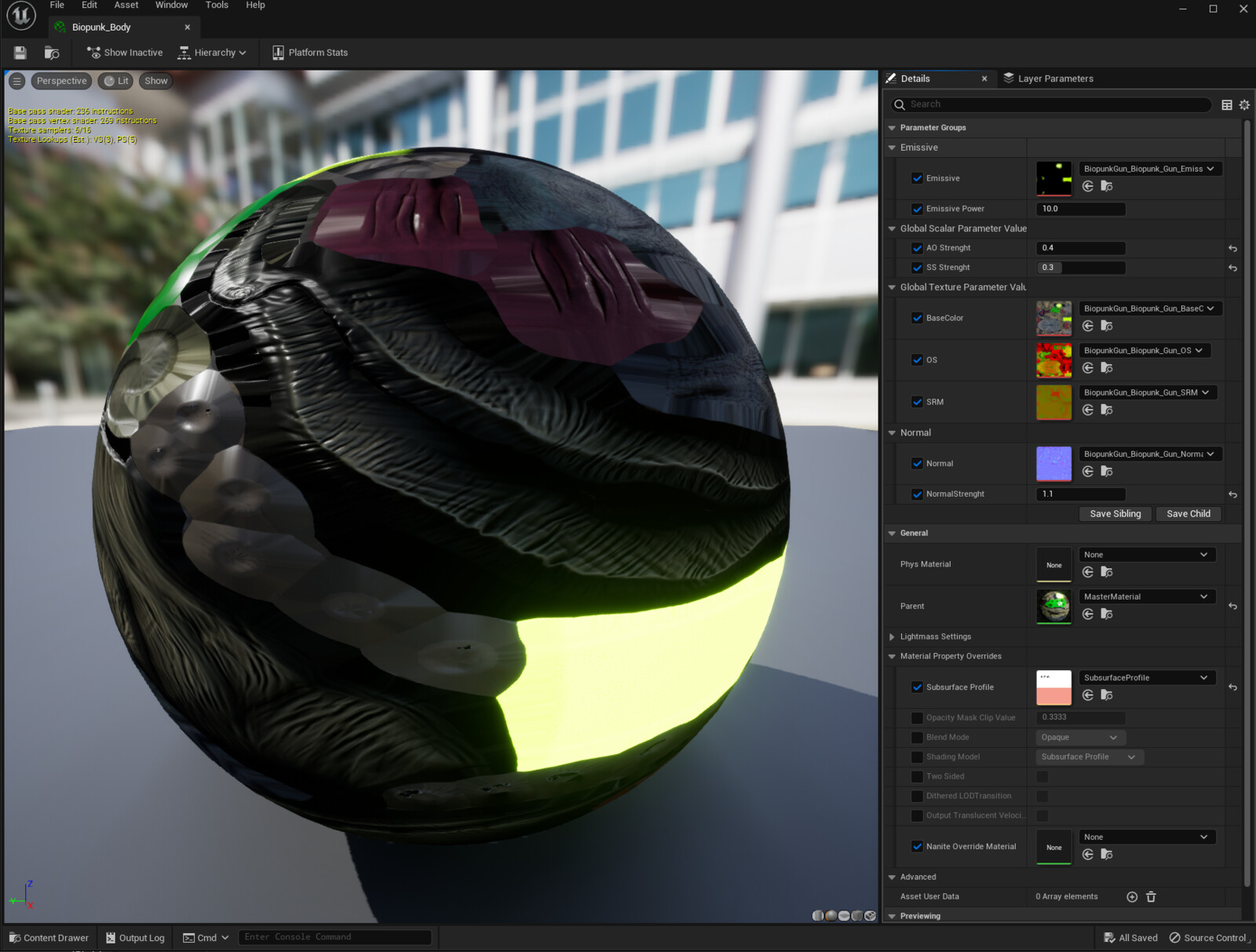1256x952 pixels.
Task: Click the Save Sibling button
Action: [x=1115, y=514]
